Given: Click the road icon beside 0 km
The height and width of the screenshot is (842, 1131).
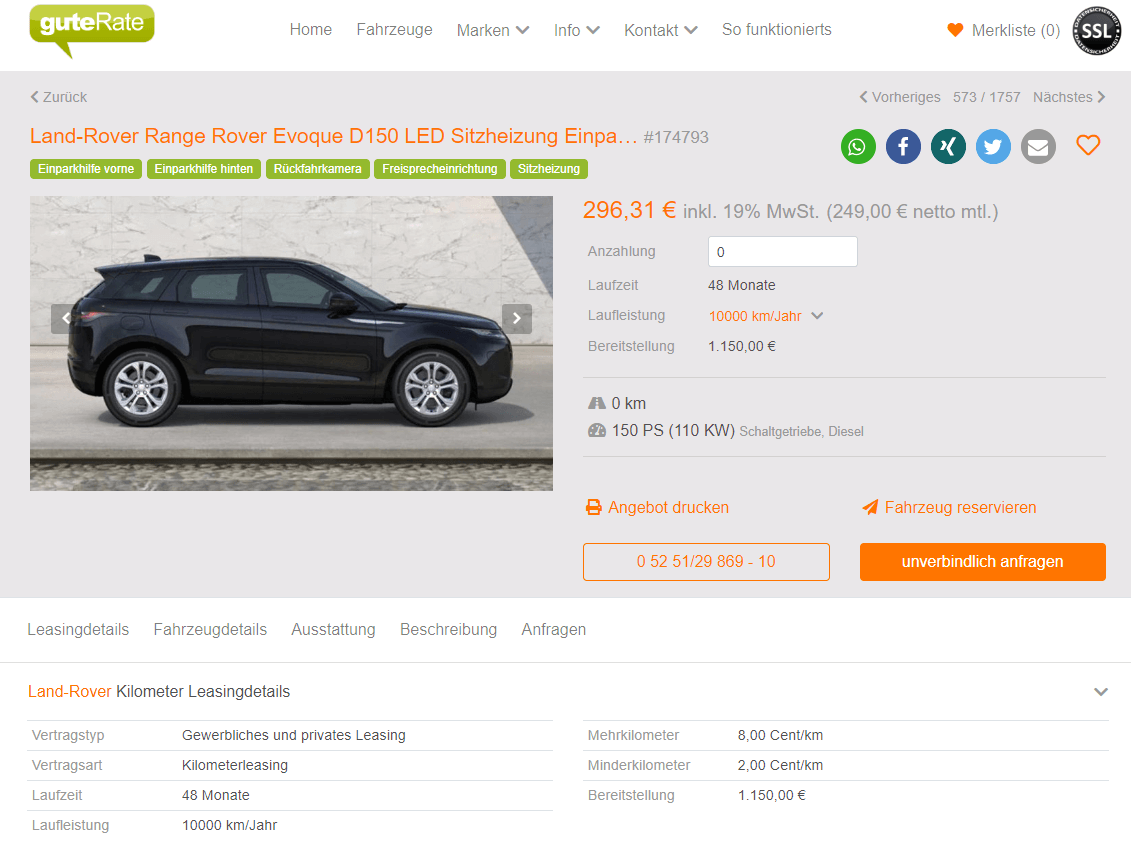Looking at the screenshot, I should click(x=597, y=403).
